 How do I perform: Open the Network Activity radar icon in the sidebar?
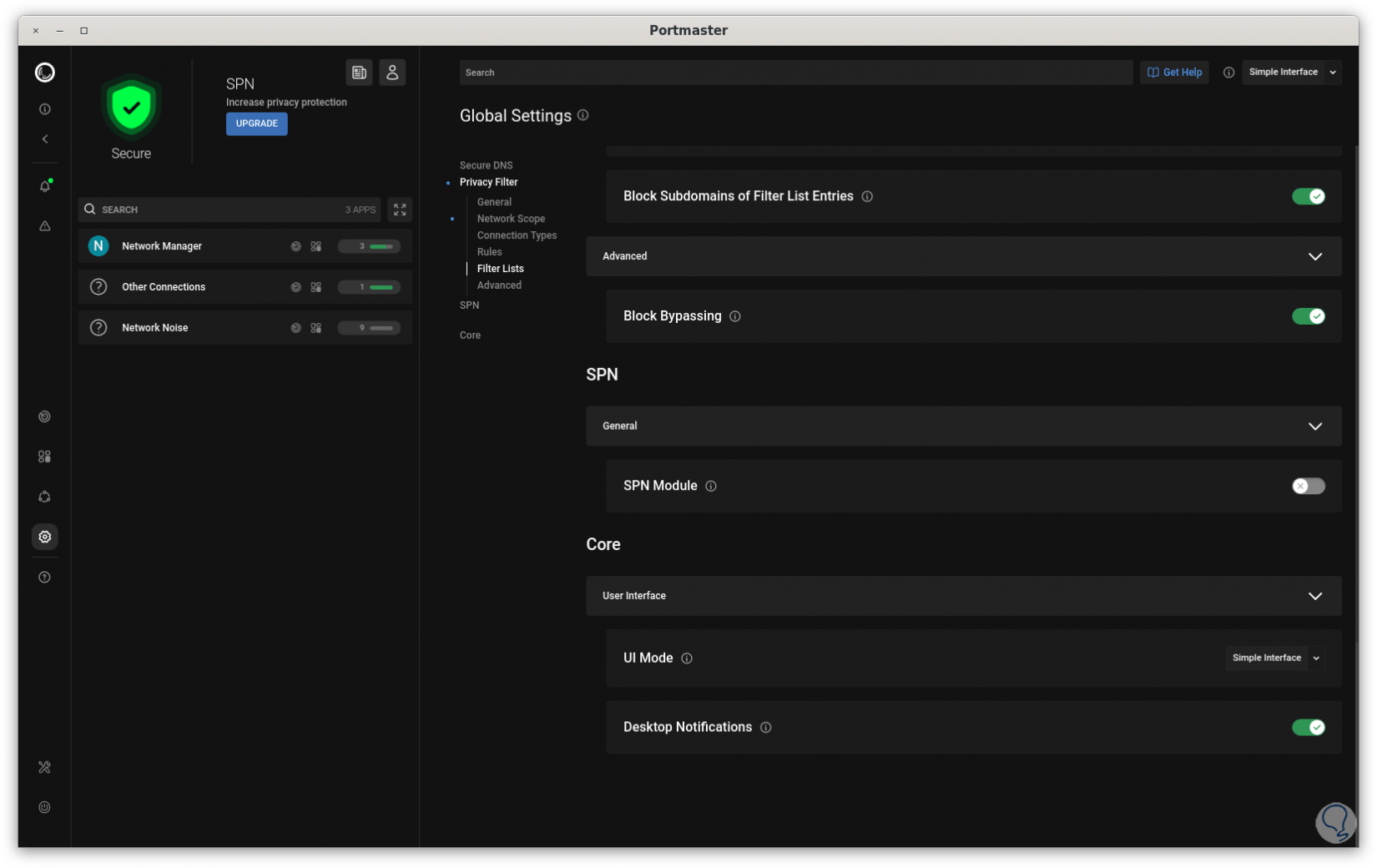pyautogui.click(x=45, y=416)
